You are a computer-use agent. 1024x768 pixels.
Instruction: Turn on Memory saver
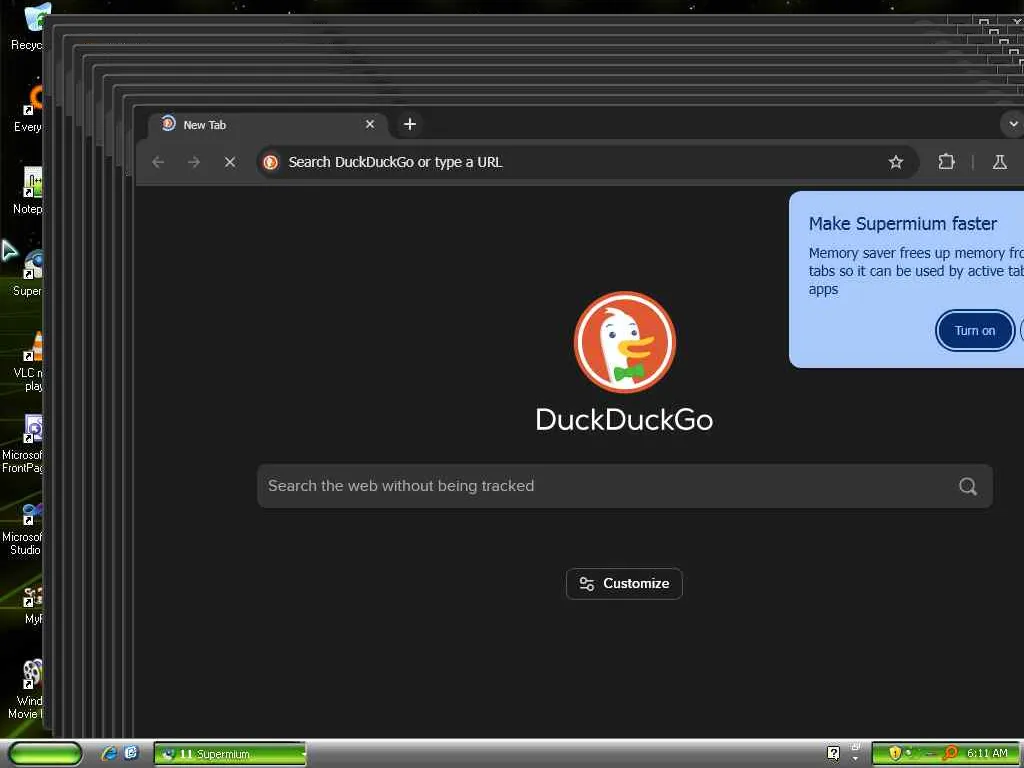tap(974, 330)
